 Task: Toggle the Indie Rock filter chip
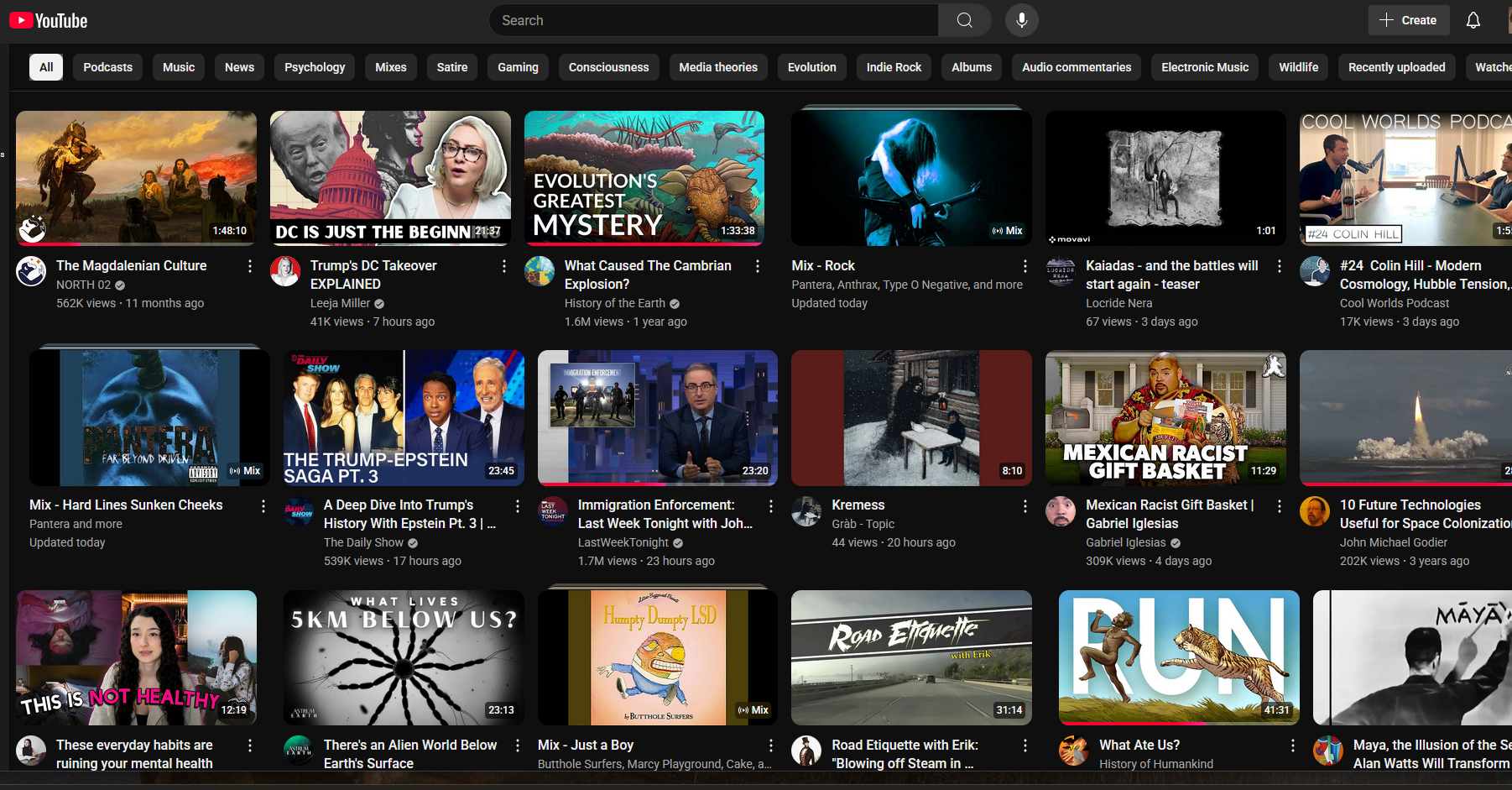pos(893,67)
